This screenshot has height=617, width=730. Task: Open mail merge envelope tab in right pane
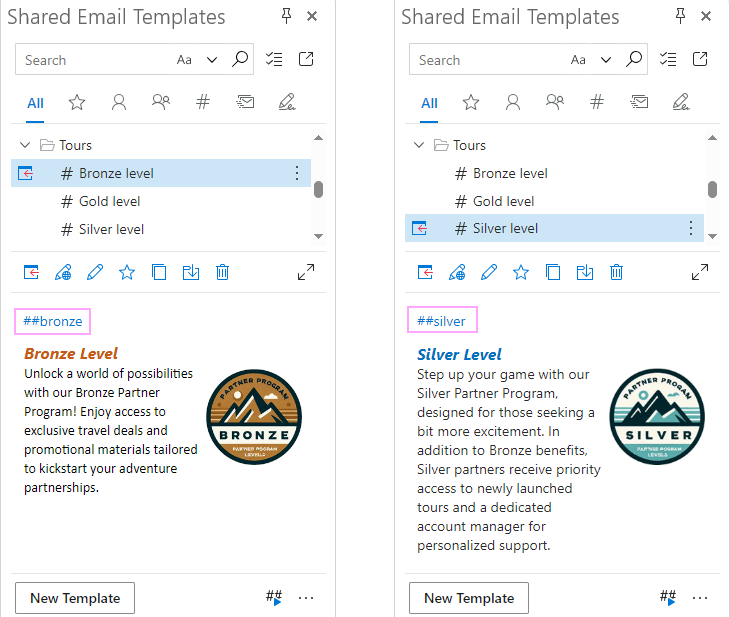pyautogui.click(x=639, y=102)
